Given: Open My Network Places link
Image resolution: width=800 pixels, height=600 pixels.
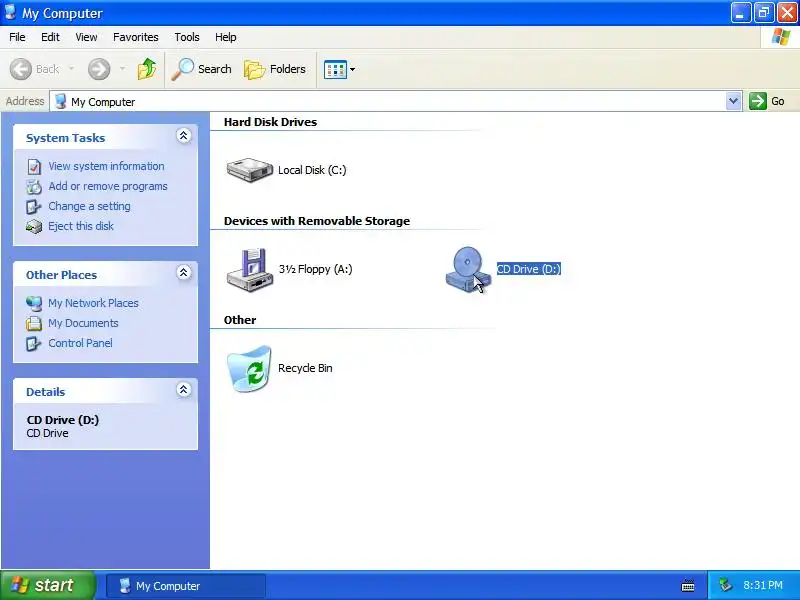Looking at the screenshot, I should point(93,303).
